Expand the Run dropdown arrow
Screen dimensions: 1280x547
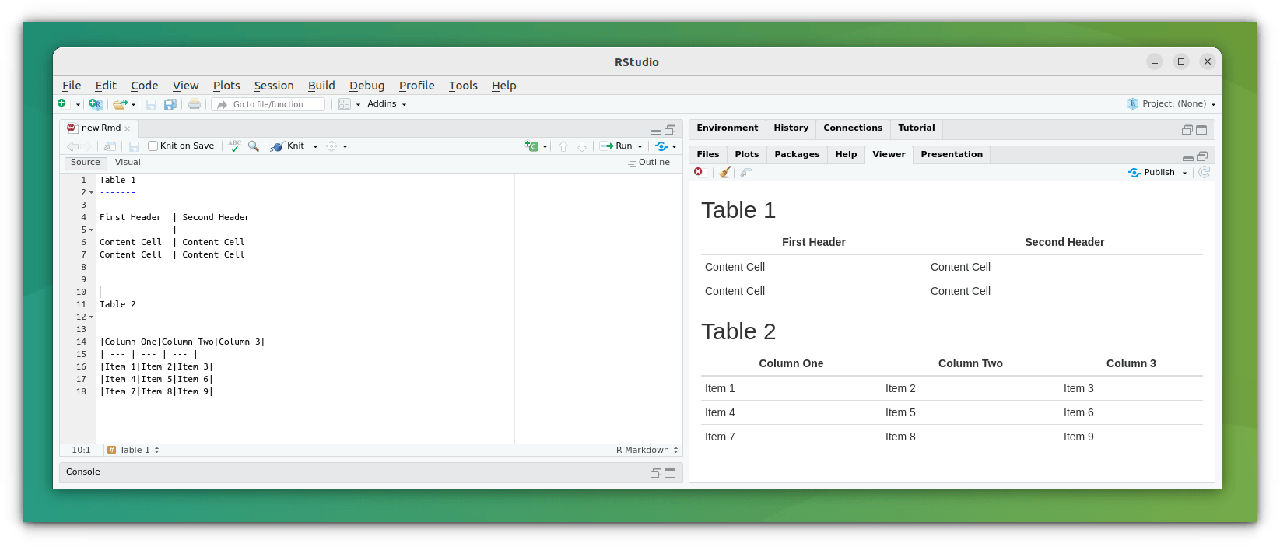pyautogui.click(x=640, y=146)
